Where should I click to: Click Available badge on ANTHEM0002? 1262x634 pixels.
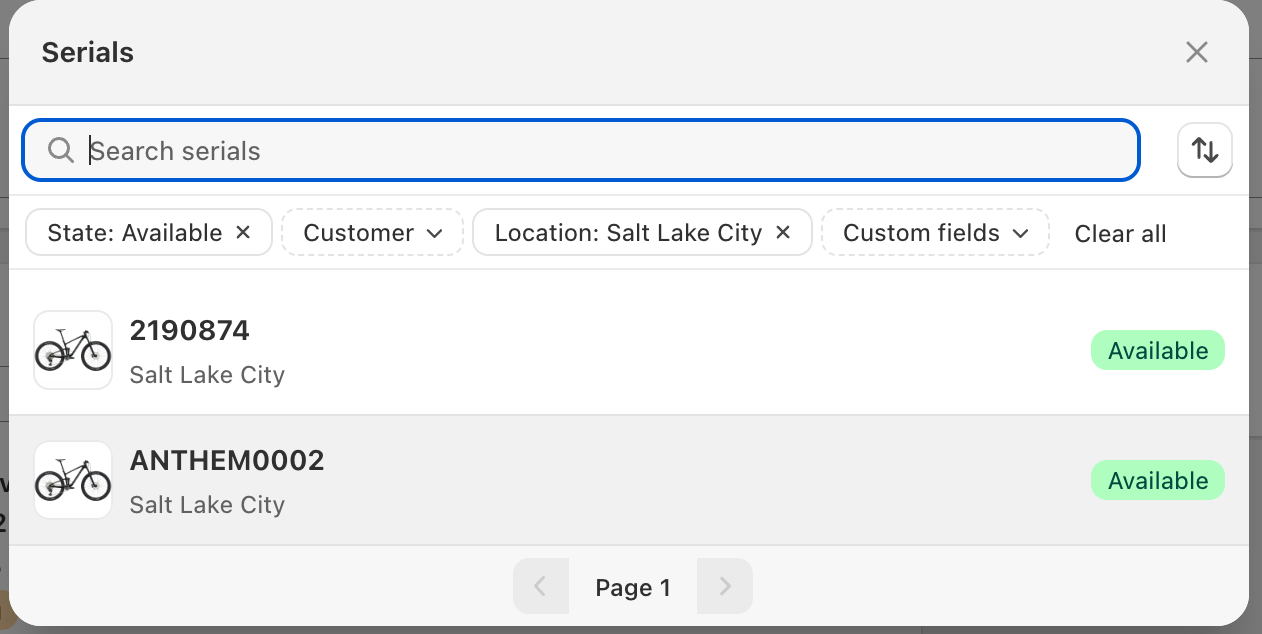(x=1157, y=481)
